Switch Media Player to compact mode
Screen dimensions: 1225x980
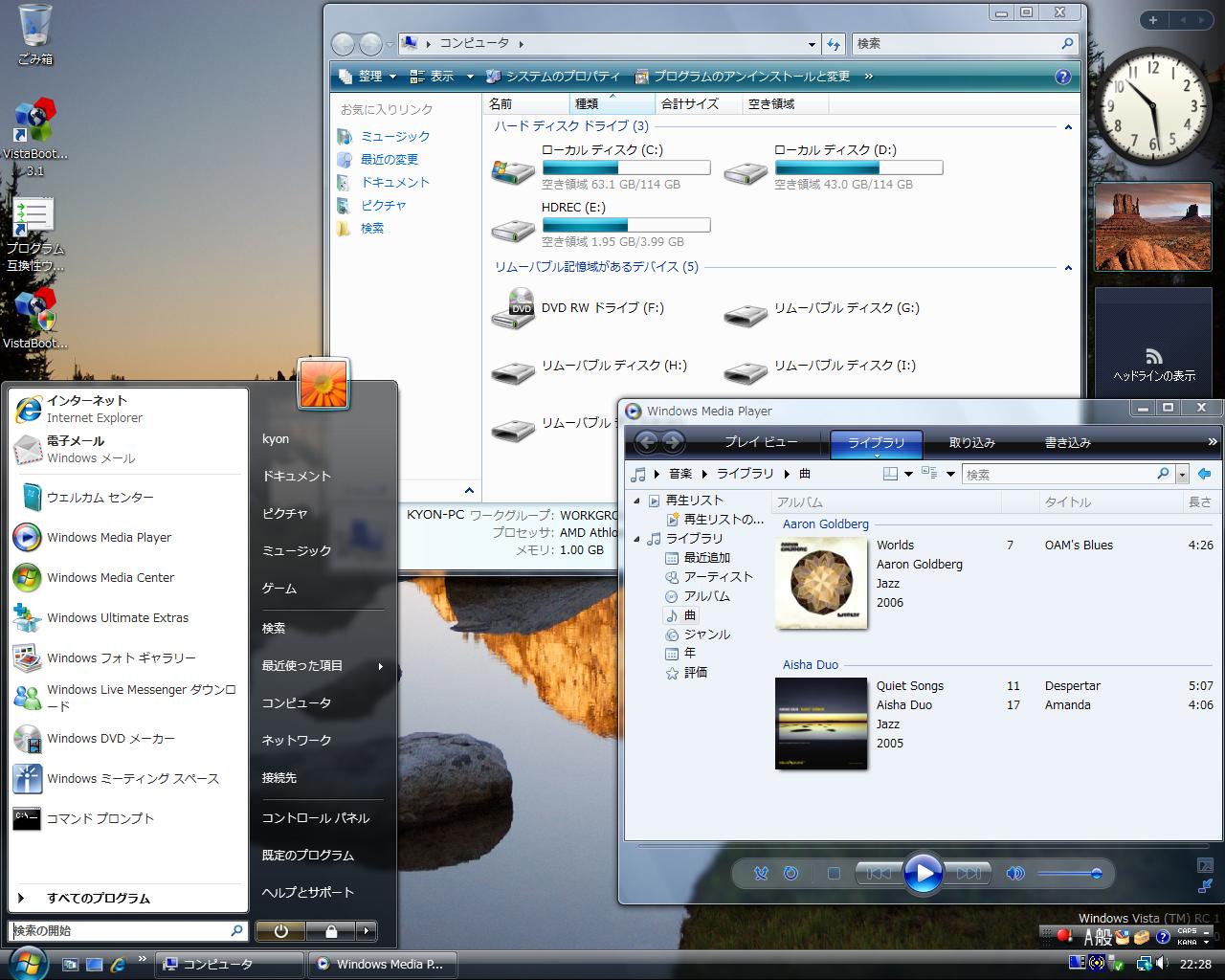(1206, 885)
